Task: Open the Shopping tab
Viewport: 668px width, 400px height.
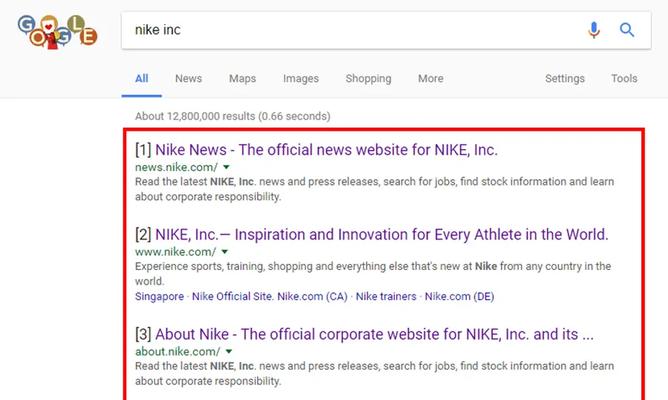Action: point(368,79)
